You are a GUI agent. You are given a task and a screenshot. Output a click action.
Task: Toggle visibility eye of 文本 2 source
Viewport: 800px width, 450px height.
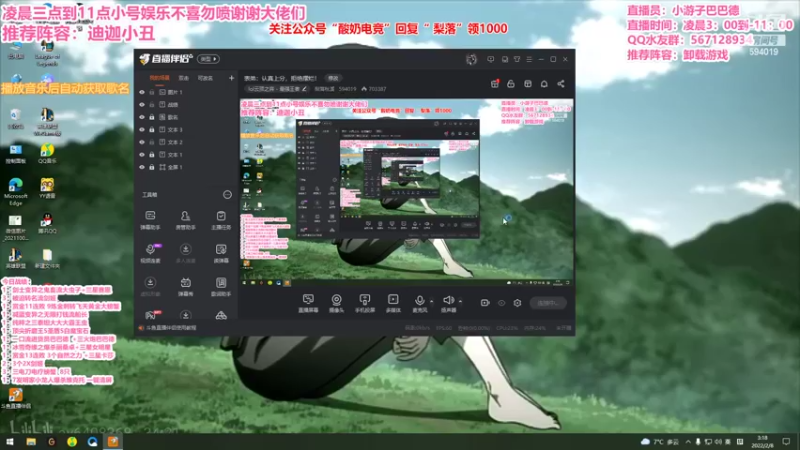click(142, 142)
